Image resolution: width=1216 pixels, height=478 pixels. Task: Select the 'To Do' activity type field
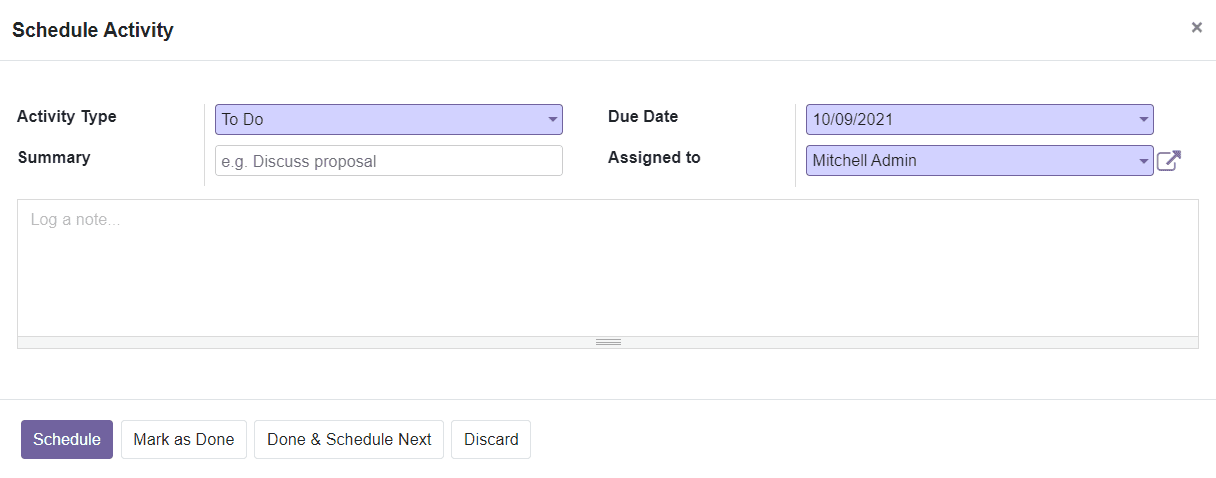389,120
